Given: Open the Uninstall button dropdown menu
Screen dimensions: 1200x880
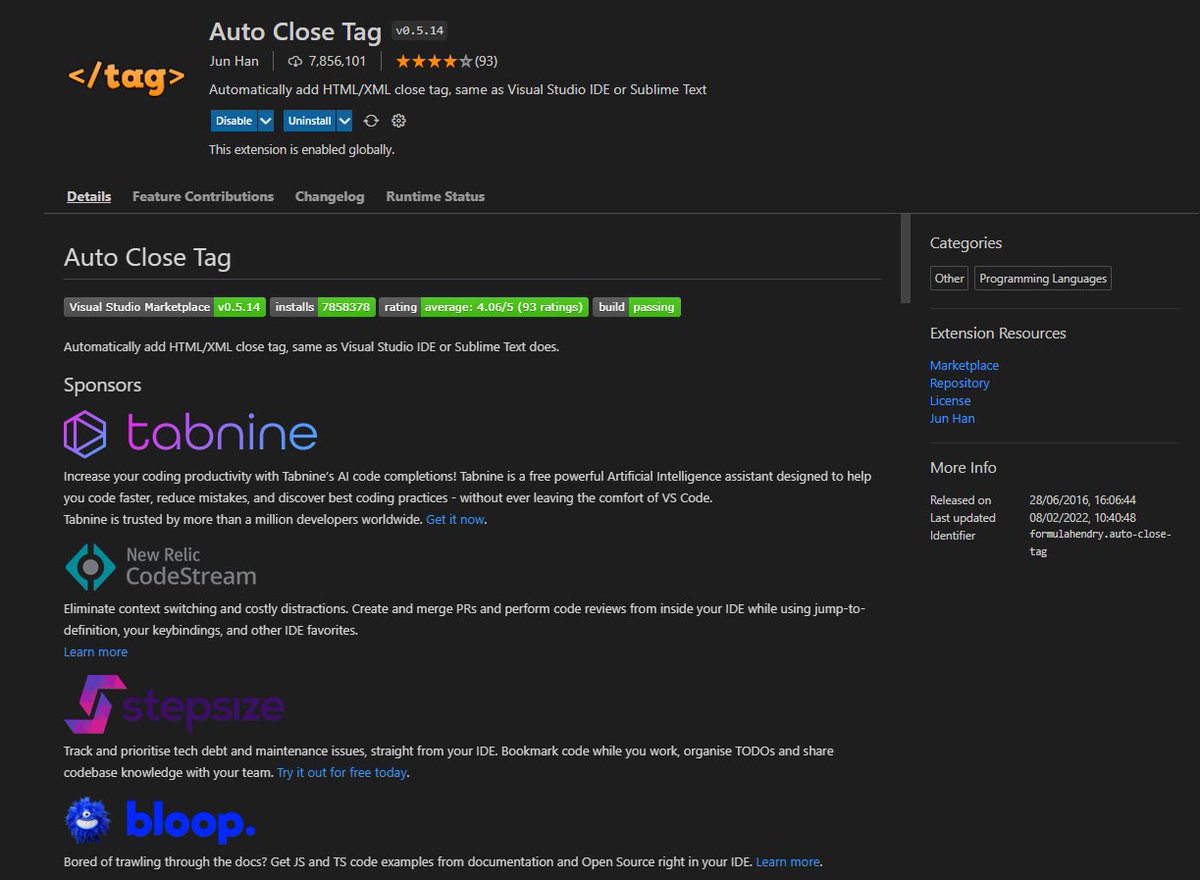Looking at the screenshot, I should click(x=344, y=120).
